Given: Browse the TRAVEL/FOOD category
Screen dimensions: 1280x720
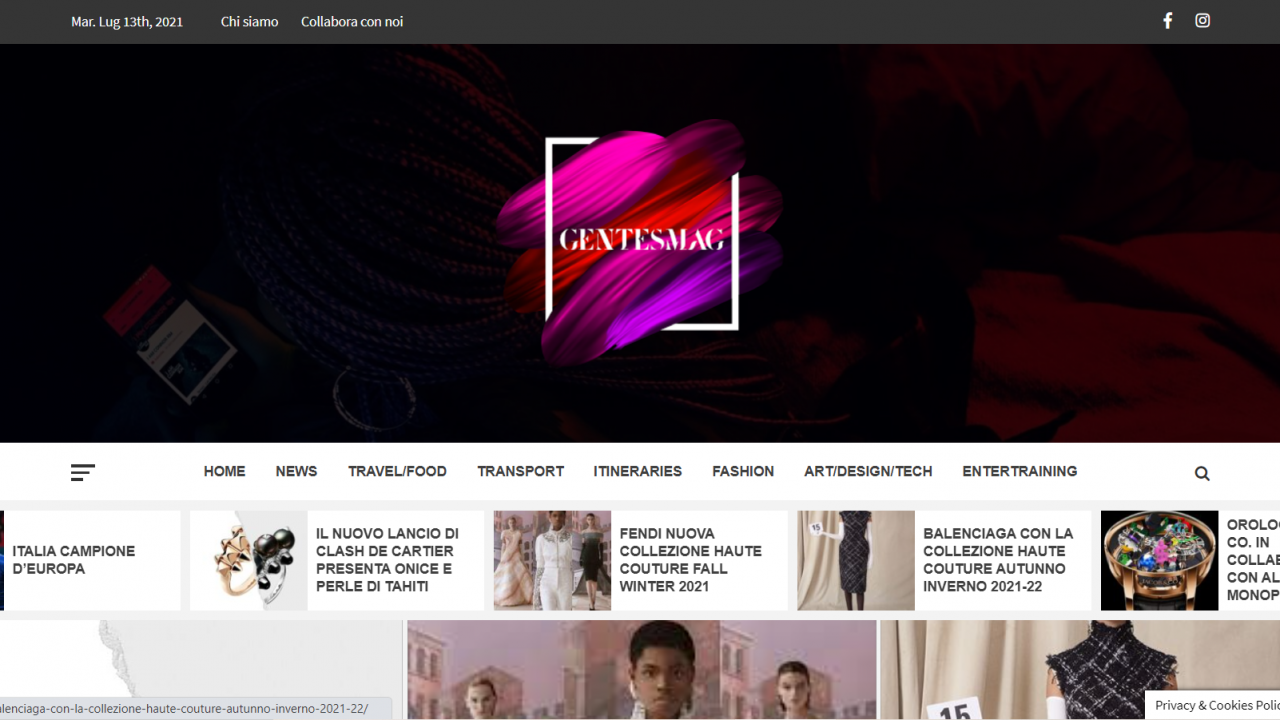Looking at the screenshot, I should point(397,471).
